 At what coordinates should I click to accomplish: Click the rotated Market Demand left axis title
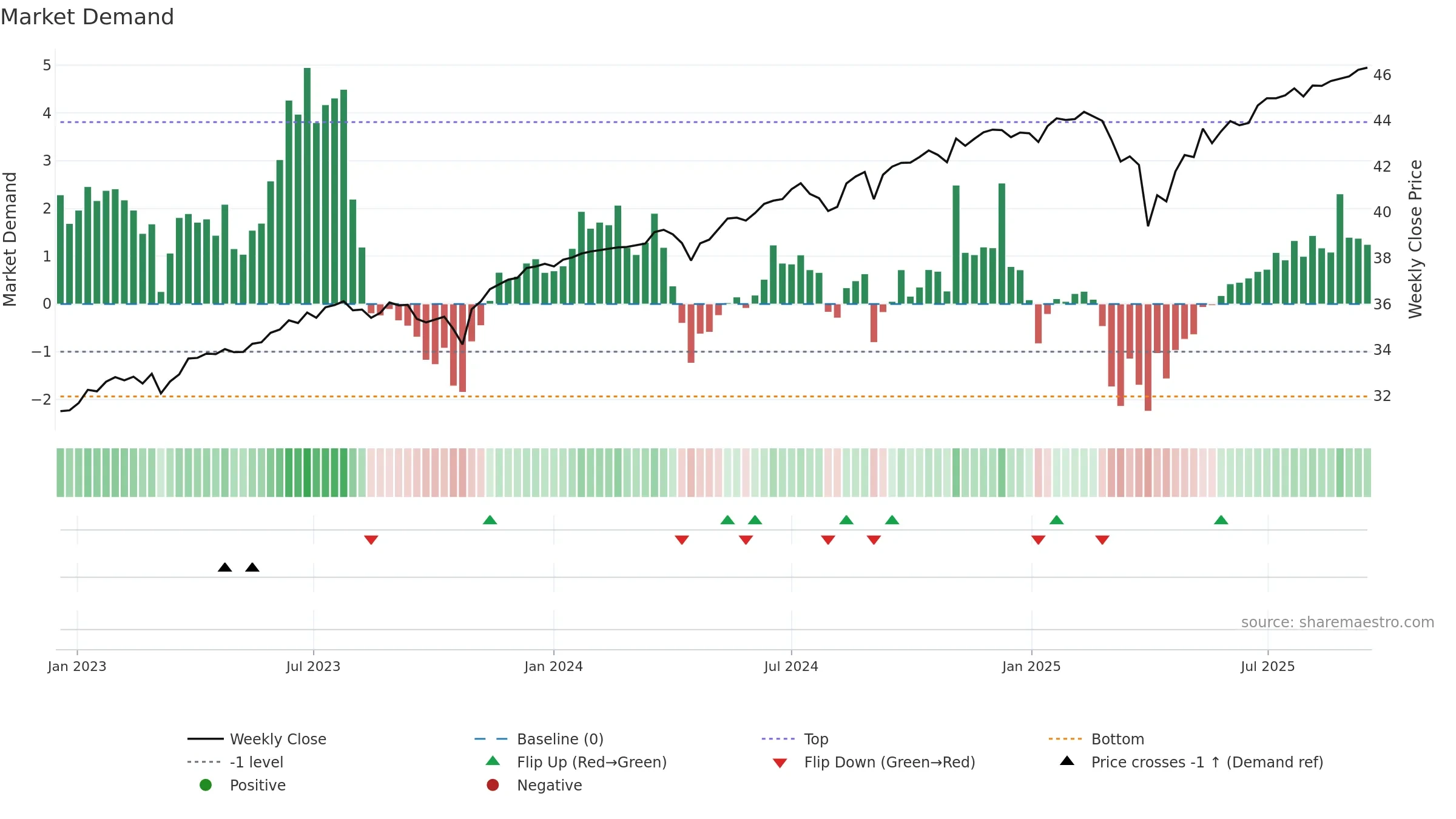[x=10, y=239]
